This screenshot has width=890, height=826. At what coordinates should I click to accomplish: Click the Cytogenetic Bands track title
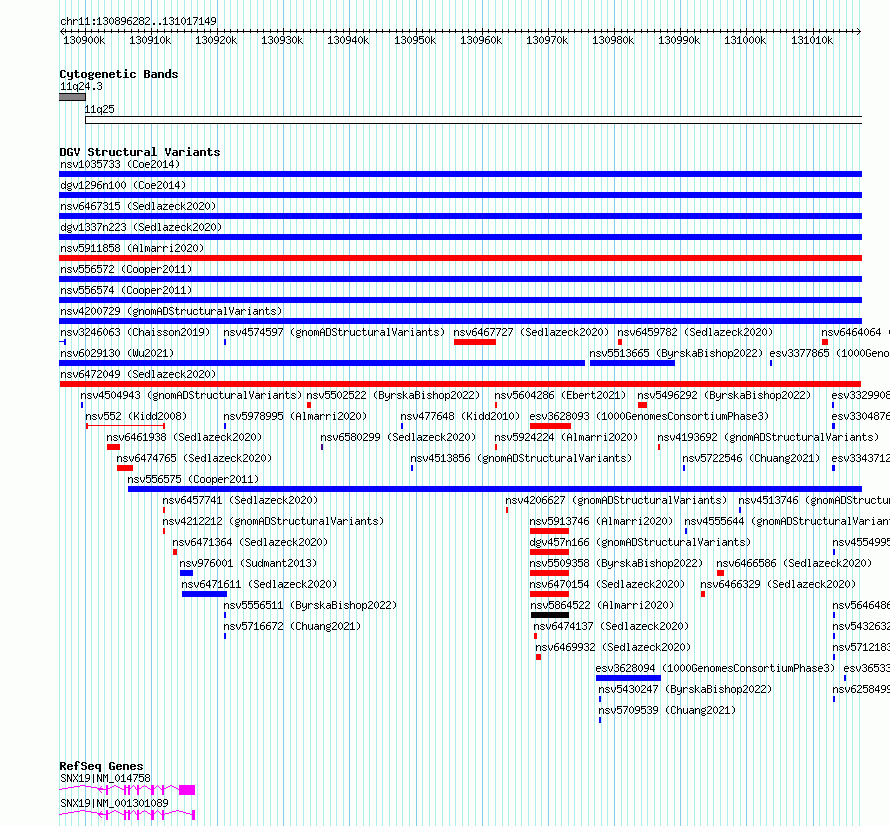(x=119, y=74)
